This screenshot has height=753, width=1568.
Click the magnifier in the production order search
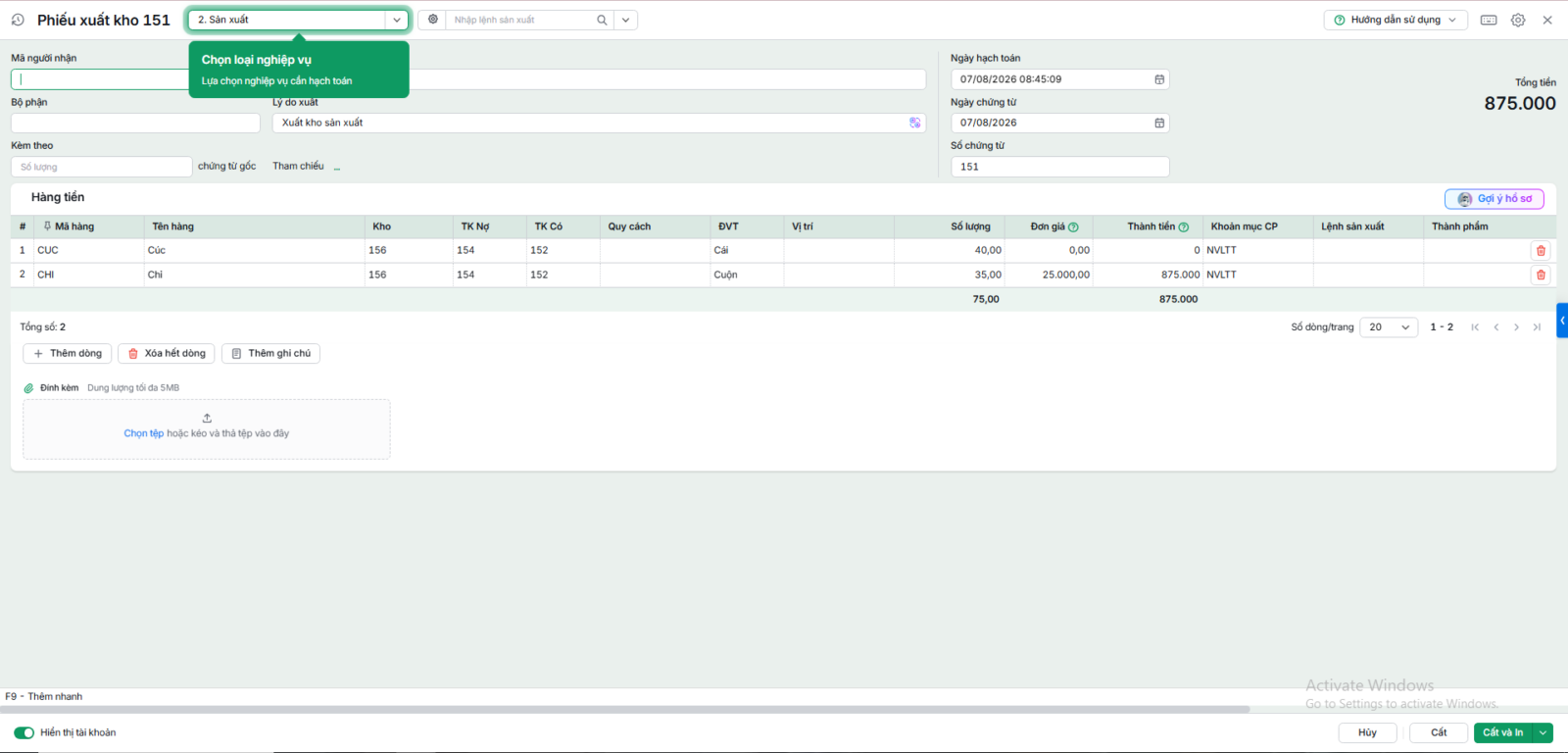pyautogui.click(x=602, y=20)
